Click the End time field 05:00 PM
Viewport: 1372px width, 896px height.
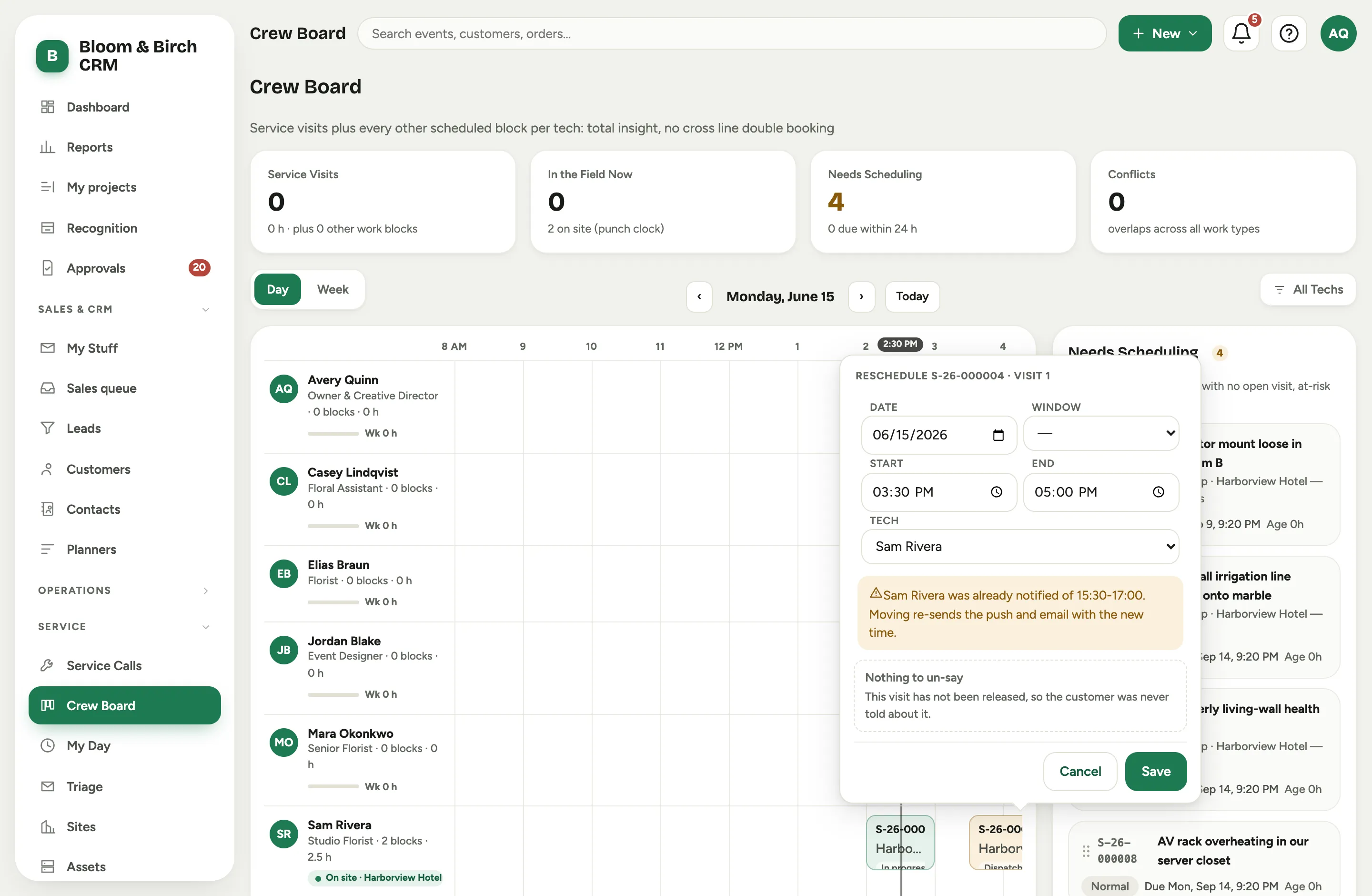[x=1100, y=492]
